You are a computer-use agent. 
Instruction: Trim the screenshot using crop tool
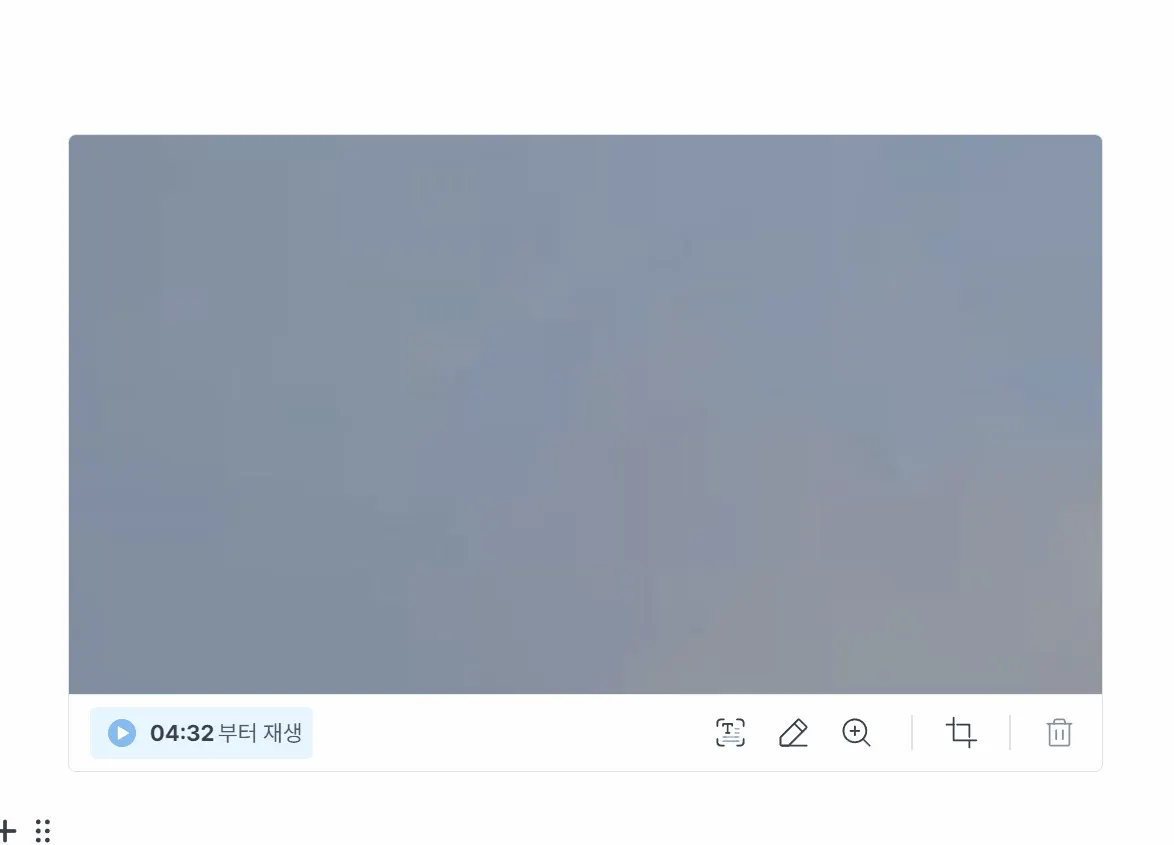click(x=961, y=732)
